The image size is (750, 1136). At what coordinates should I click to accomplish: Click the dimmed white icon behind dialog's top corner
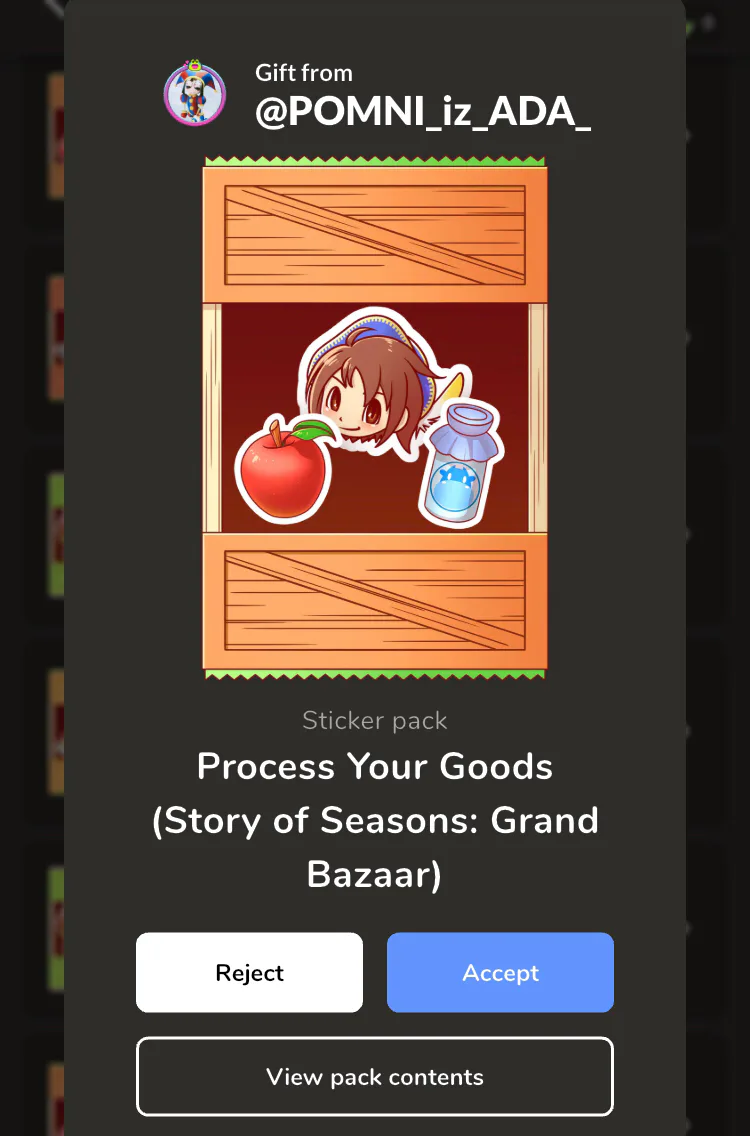point(54,7)
